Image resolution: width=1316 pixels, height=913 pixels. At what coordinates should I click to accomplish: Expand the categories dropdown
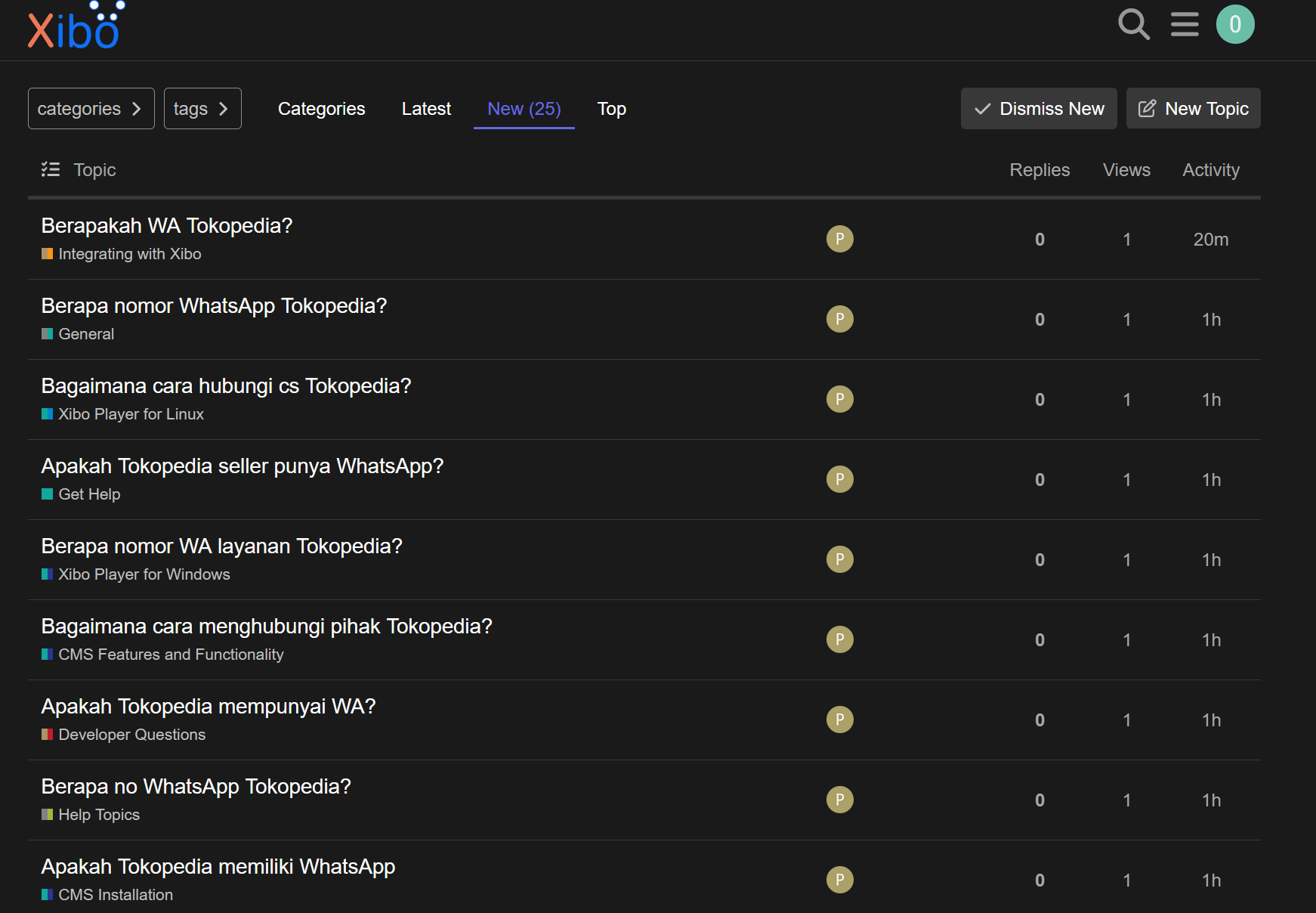pos(91,109)
